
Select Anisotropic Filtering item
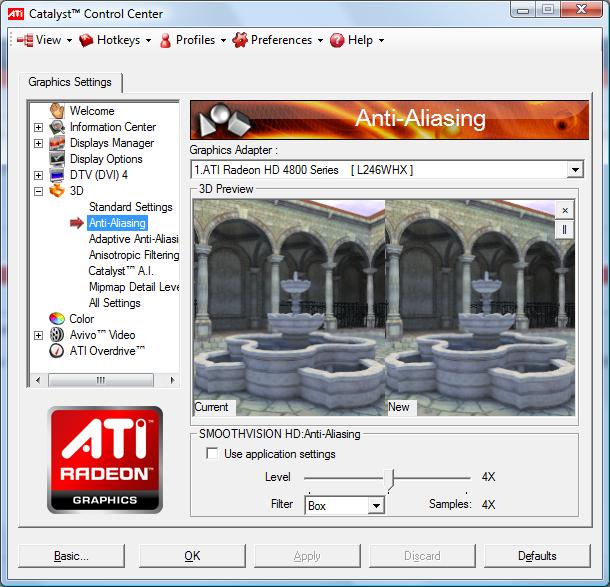tap(134, 255)
